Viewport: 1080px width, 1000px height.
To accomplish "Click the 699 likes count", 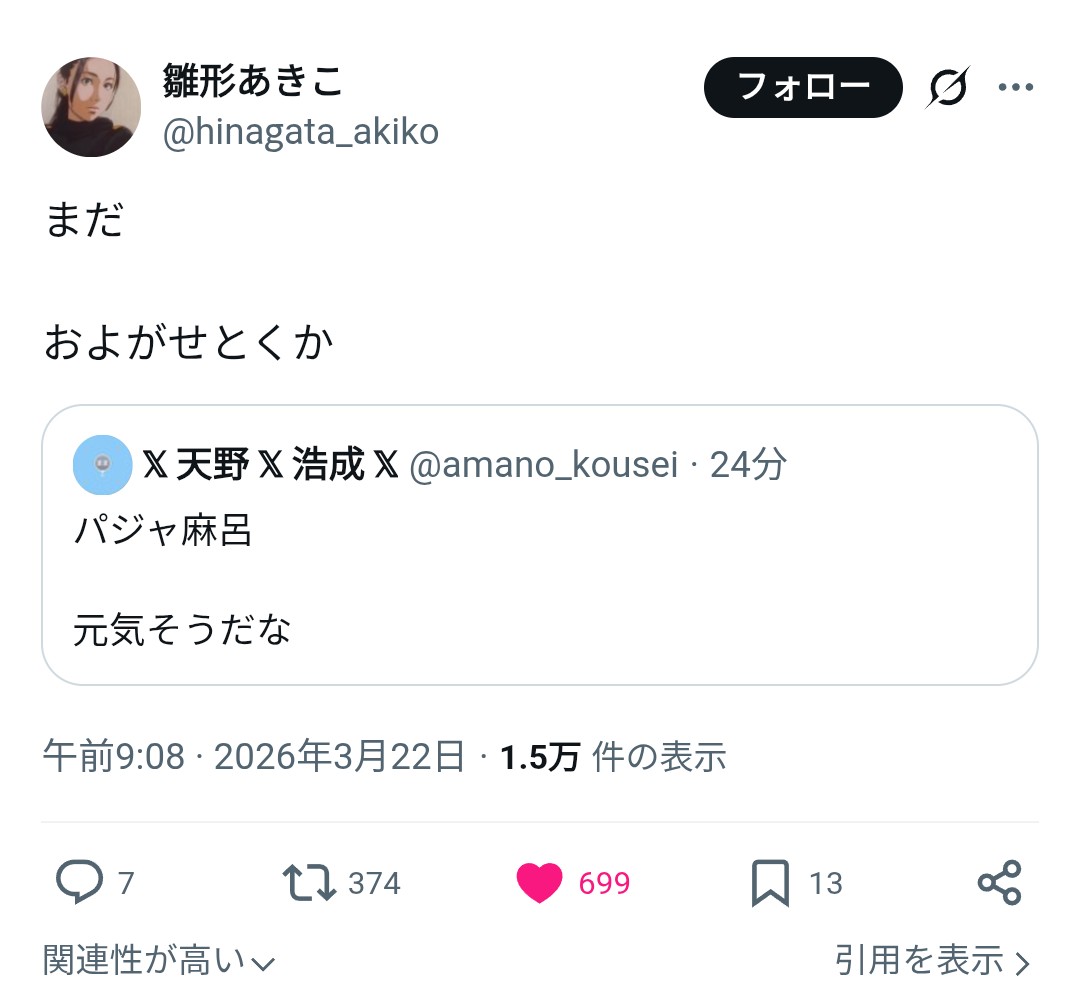I will pyautogui.click(x=604, y=884).
